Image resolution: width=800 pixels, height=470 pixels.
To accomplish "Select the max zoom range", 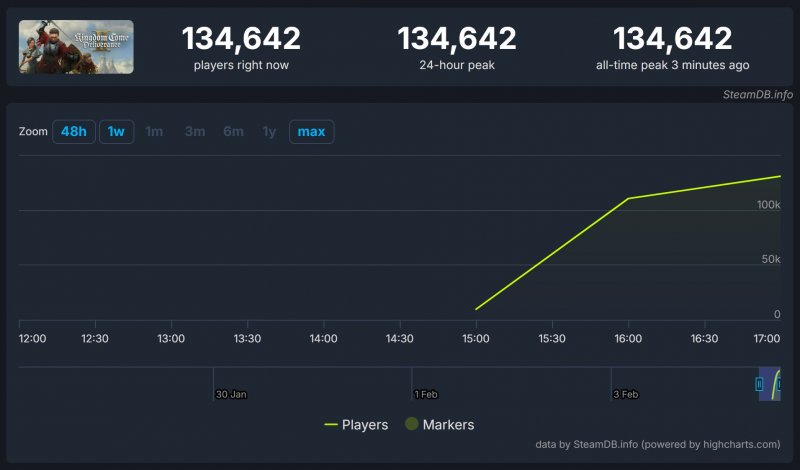I will (311, 132).
